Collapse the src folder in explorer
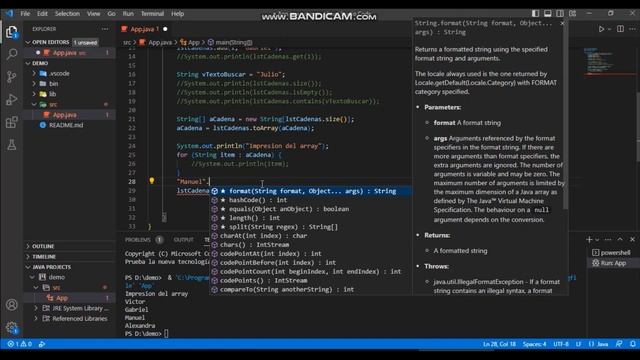 34,104
